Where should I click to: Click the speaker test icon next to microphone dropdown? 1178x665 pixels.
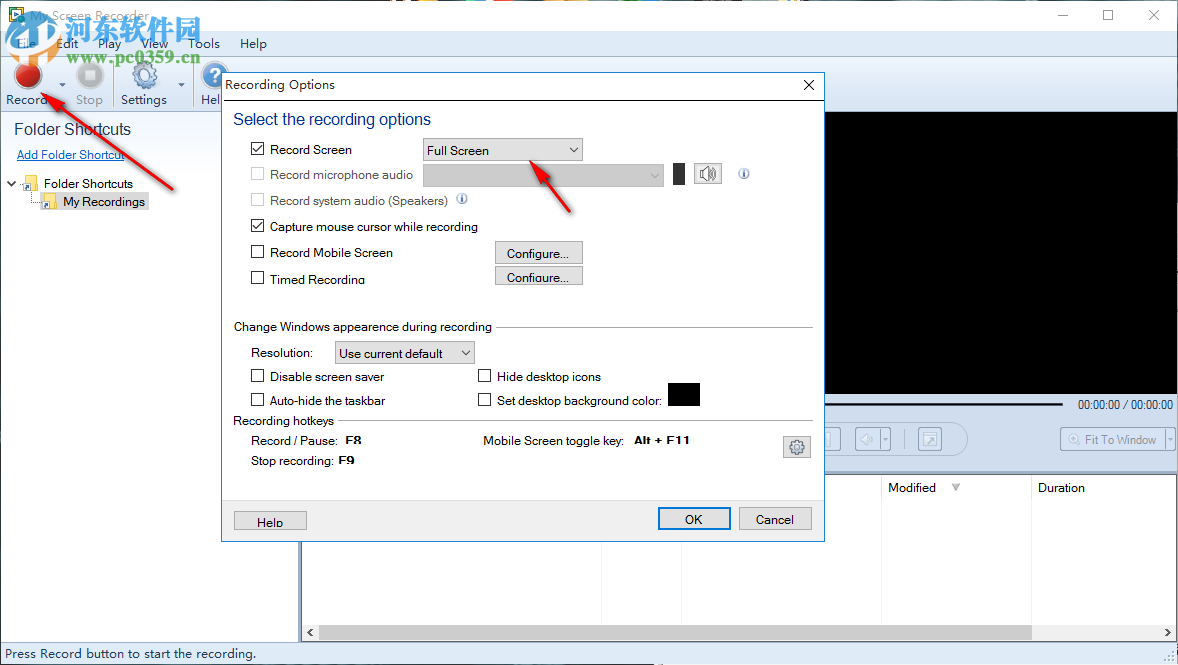[708, 173]
